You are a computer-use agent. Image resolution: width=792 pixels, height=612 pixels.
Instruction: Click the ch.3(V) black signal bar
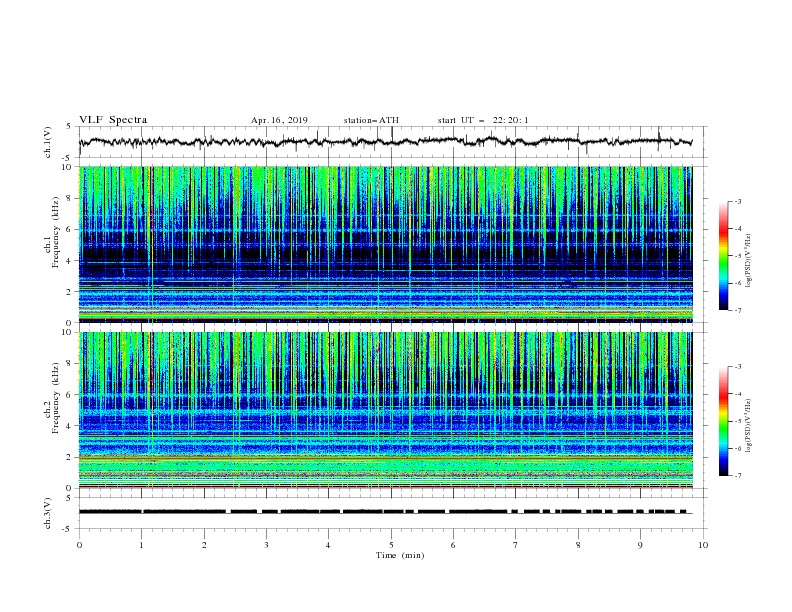(382, 512)
